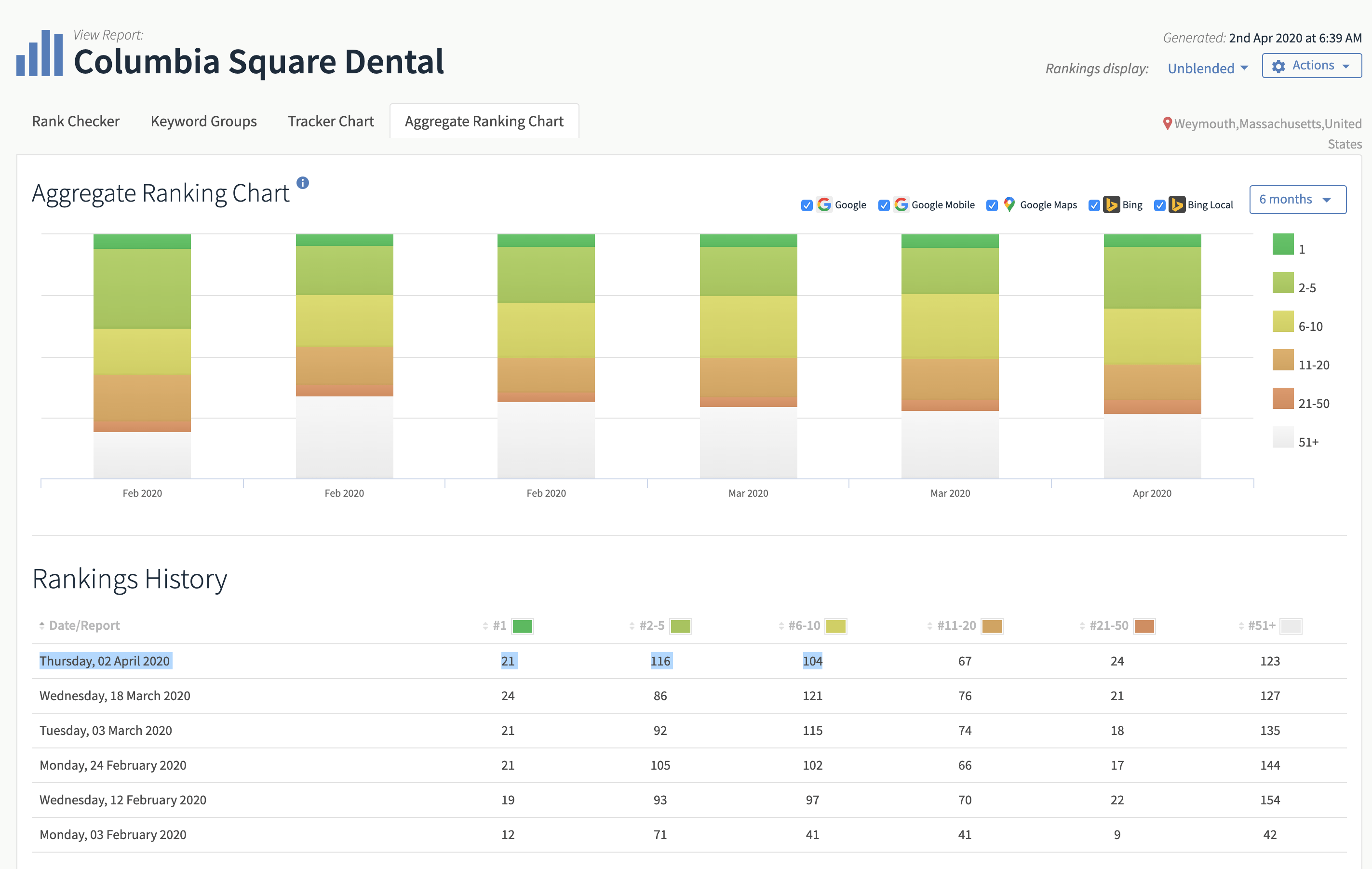This screenshot has width=1372, height=869.
Task: Click the Bing Local logo icon
Action: (1177, 204)
